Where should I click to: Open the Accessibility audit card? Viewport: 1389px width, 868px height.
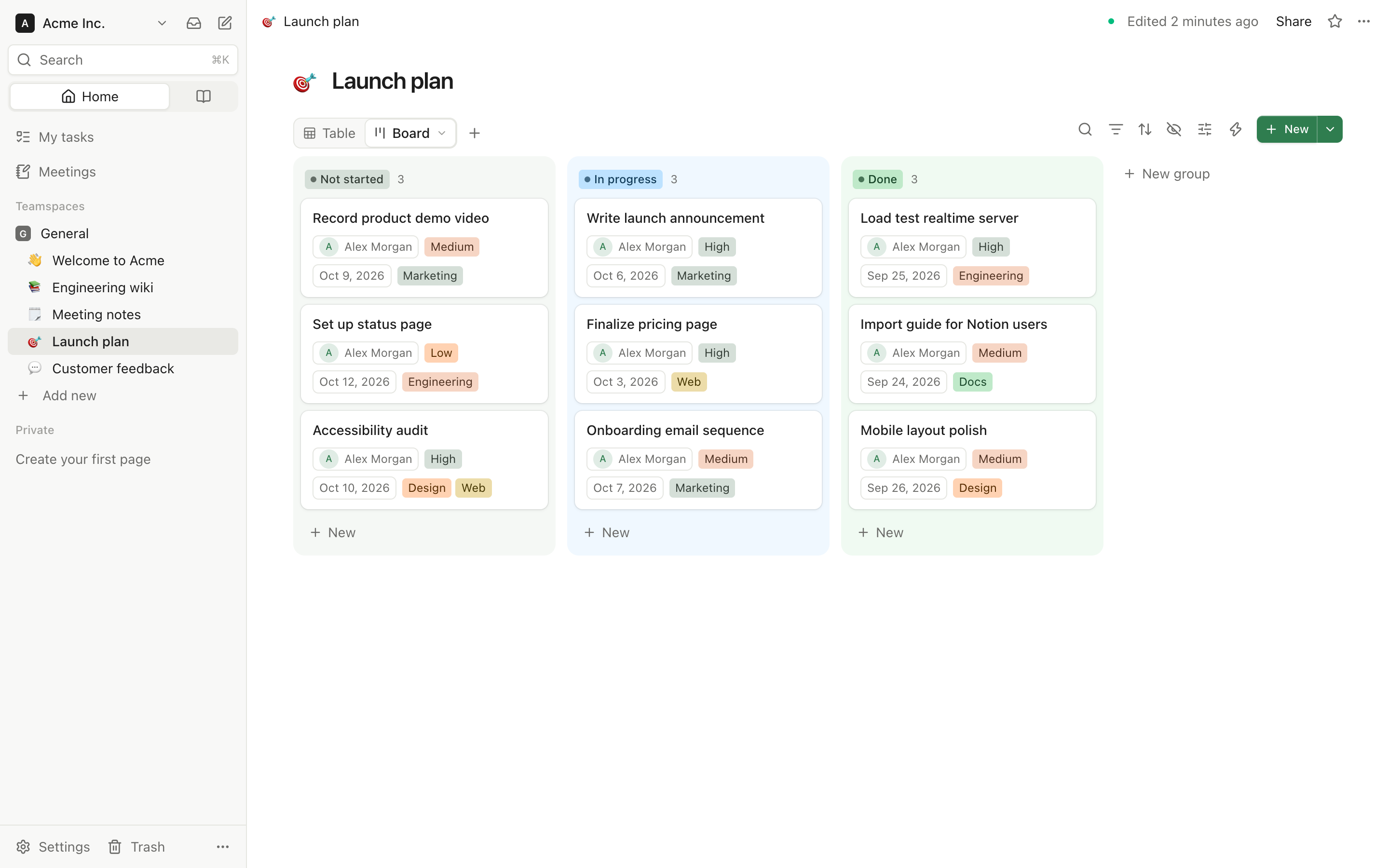[x=424, y=460]
